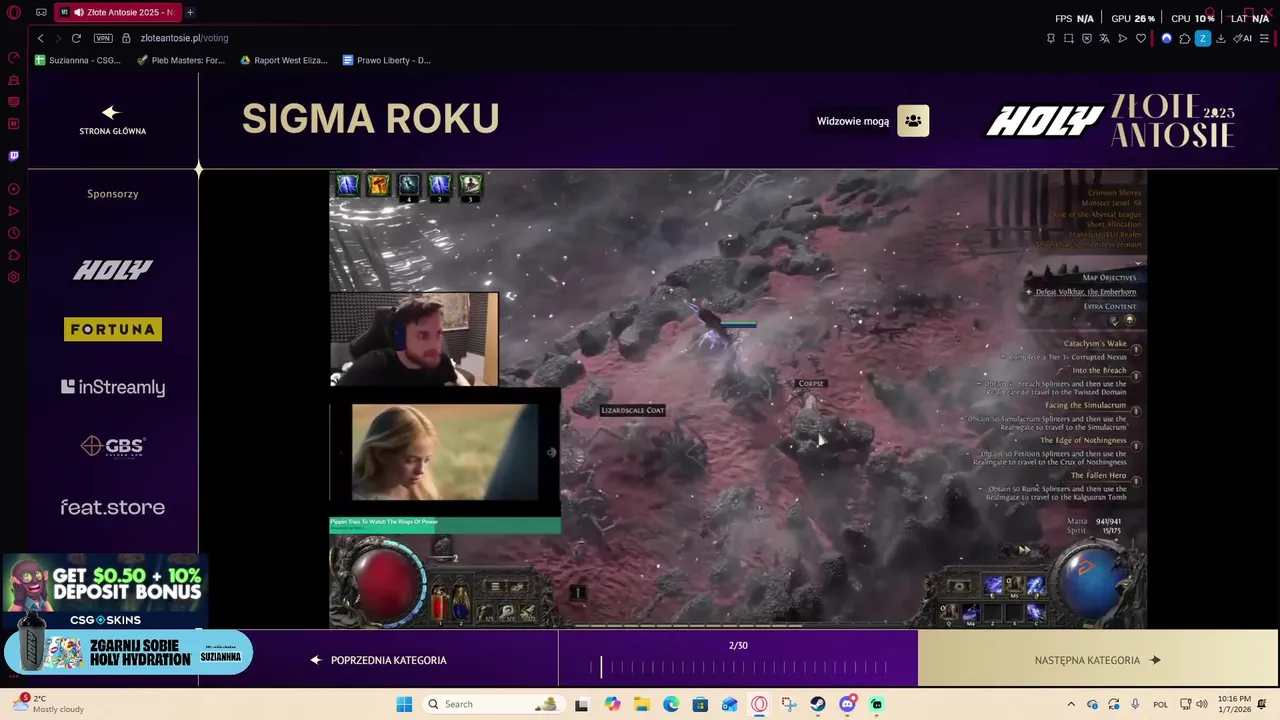This screenshot has height=720, width=1280.
Task: Open Steam from taskbar
Action: click(818, 704)
